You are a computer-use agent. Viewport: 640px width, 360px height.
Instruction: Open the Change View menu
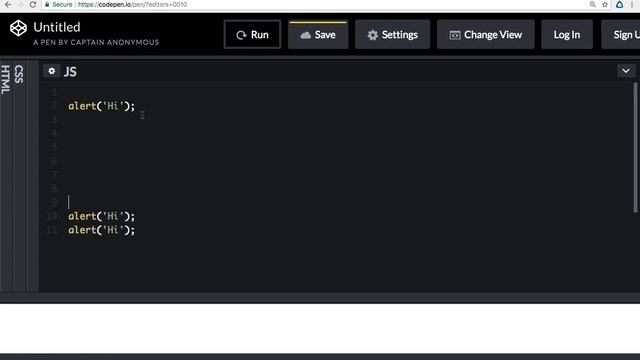click(485, 35)
